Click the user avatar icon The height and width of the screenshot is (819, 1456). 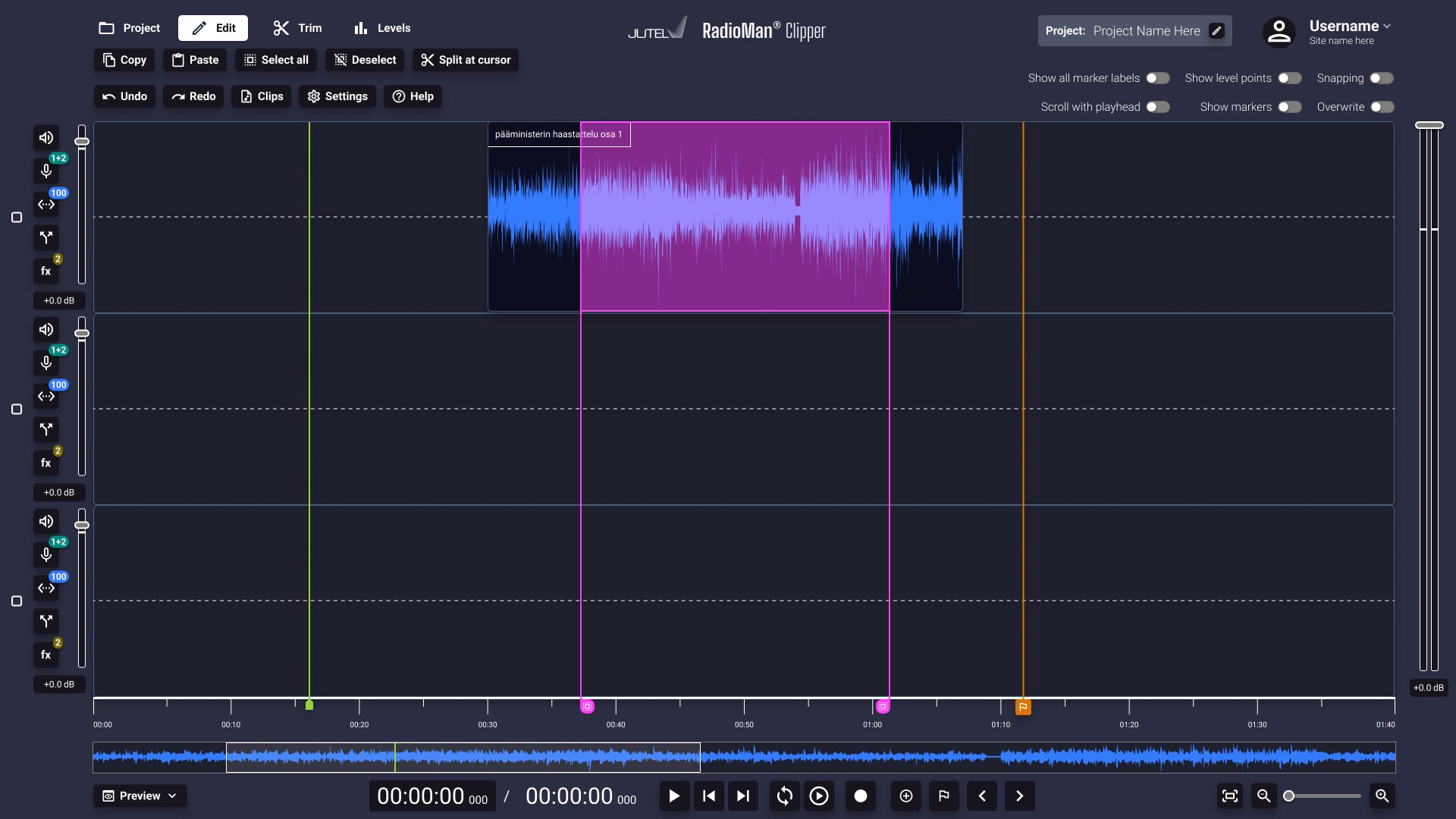coord(1279,32)
